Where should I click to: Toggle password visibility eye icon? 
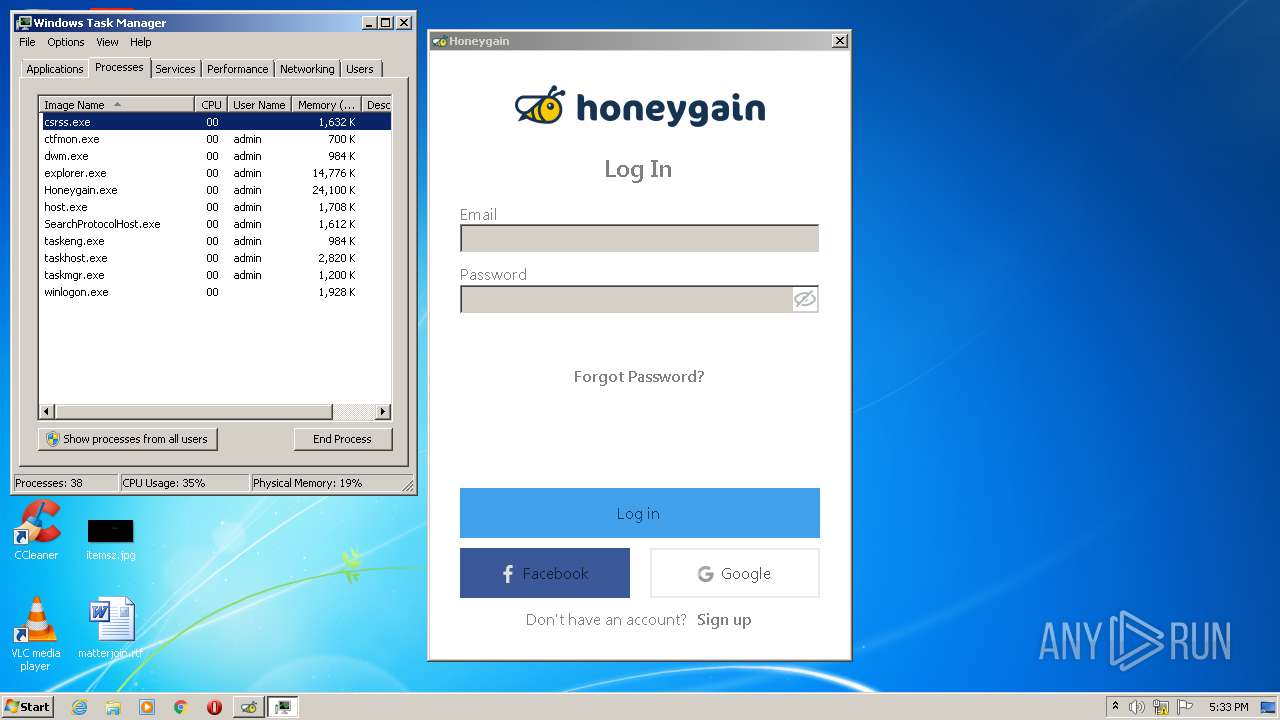coord(804,299)
